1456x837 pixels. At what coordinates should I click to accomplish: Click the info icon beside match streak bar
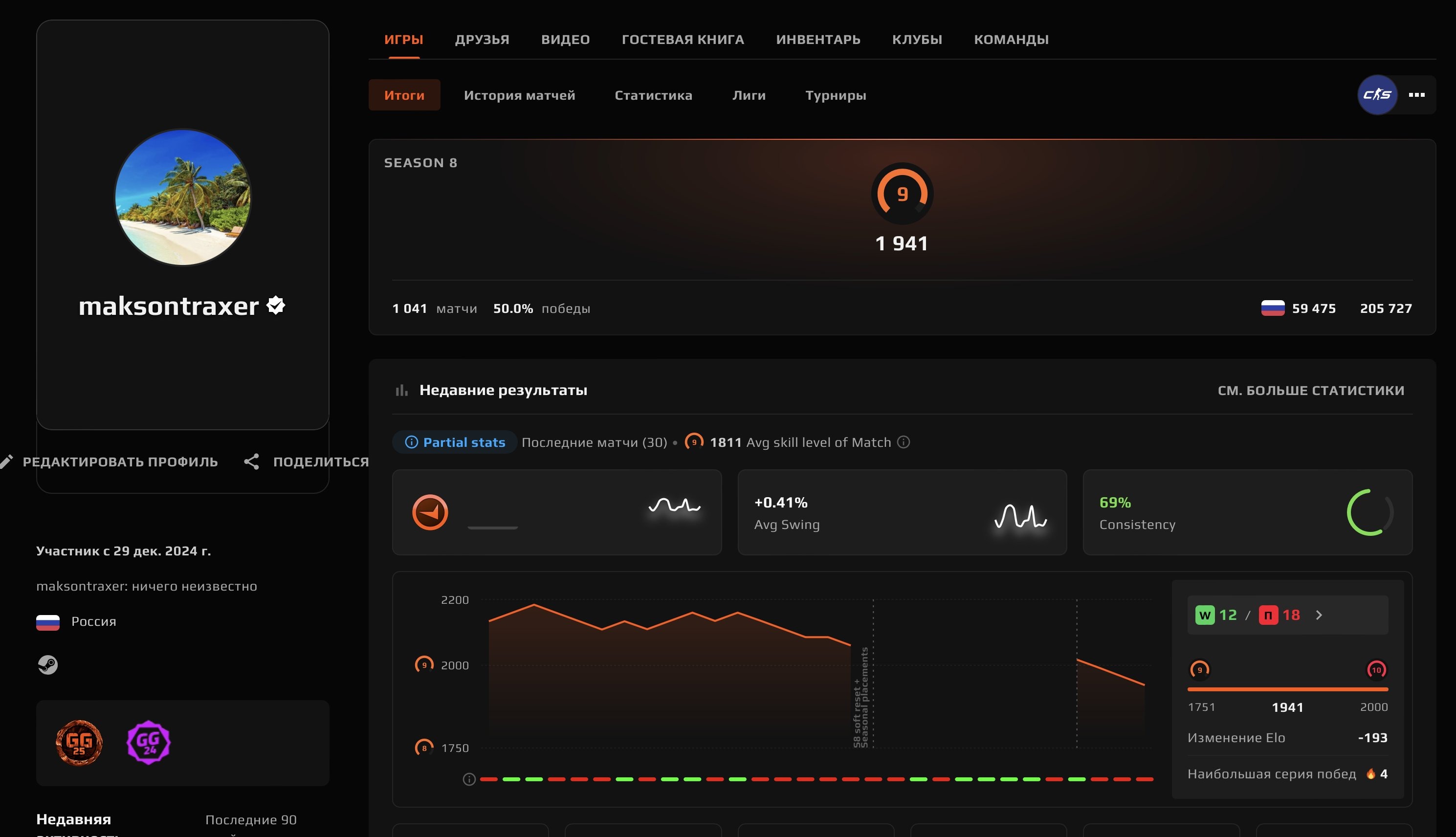[x=469, y=779]
